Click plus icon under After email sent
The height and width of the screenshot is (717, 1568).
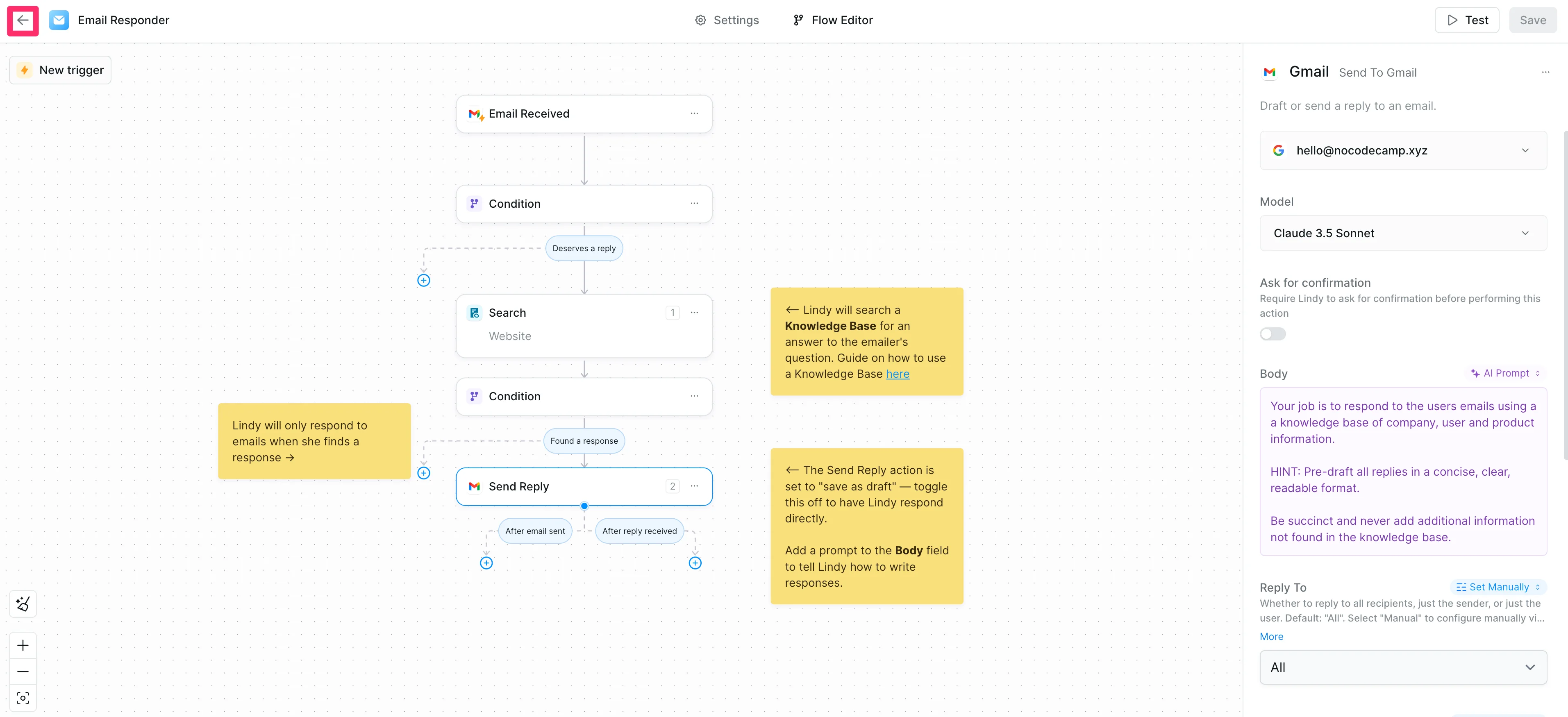486,563
